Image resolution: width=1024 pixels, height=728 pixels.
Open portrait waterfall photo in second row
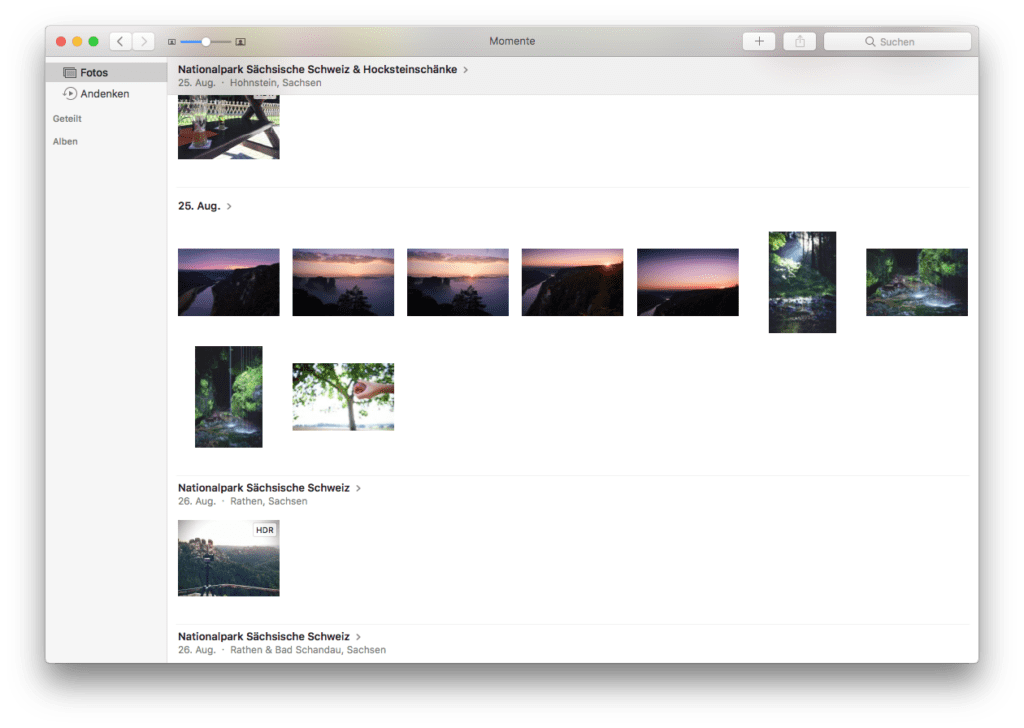point(229,397)
